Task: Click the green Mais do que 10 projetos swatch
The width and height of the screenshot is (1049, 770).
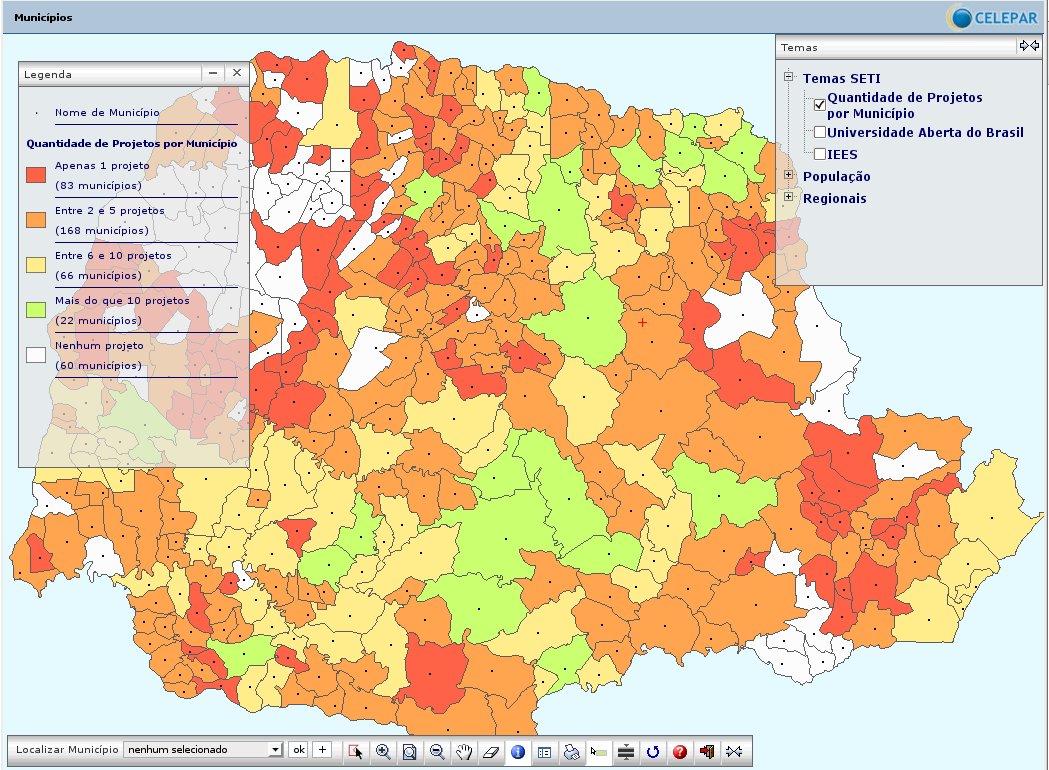Action: [x=36, y=310]
